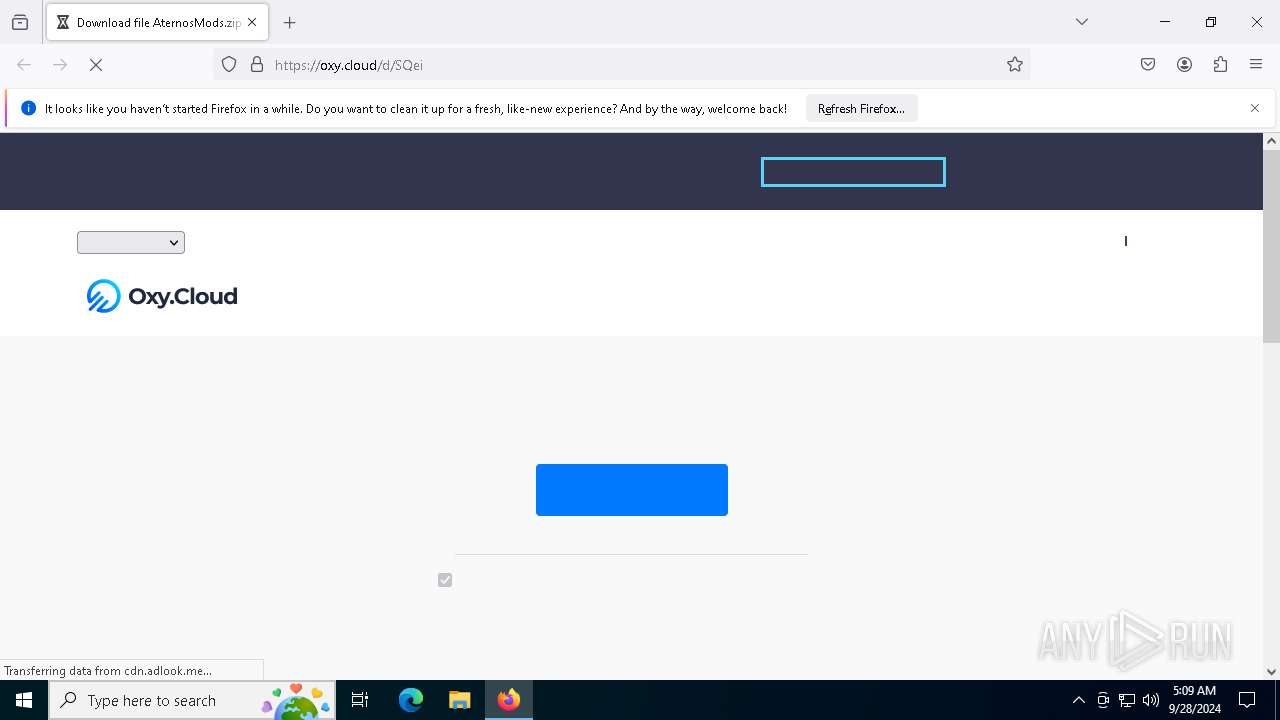The image size is (1280, 720).
Task: Click outlined box in dark header
Action: click(x=853, y=172)
